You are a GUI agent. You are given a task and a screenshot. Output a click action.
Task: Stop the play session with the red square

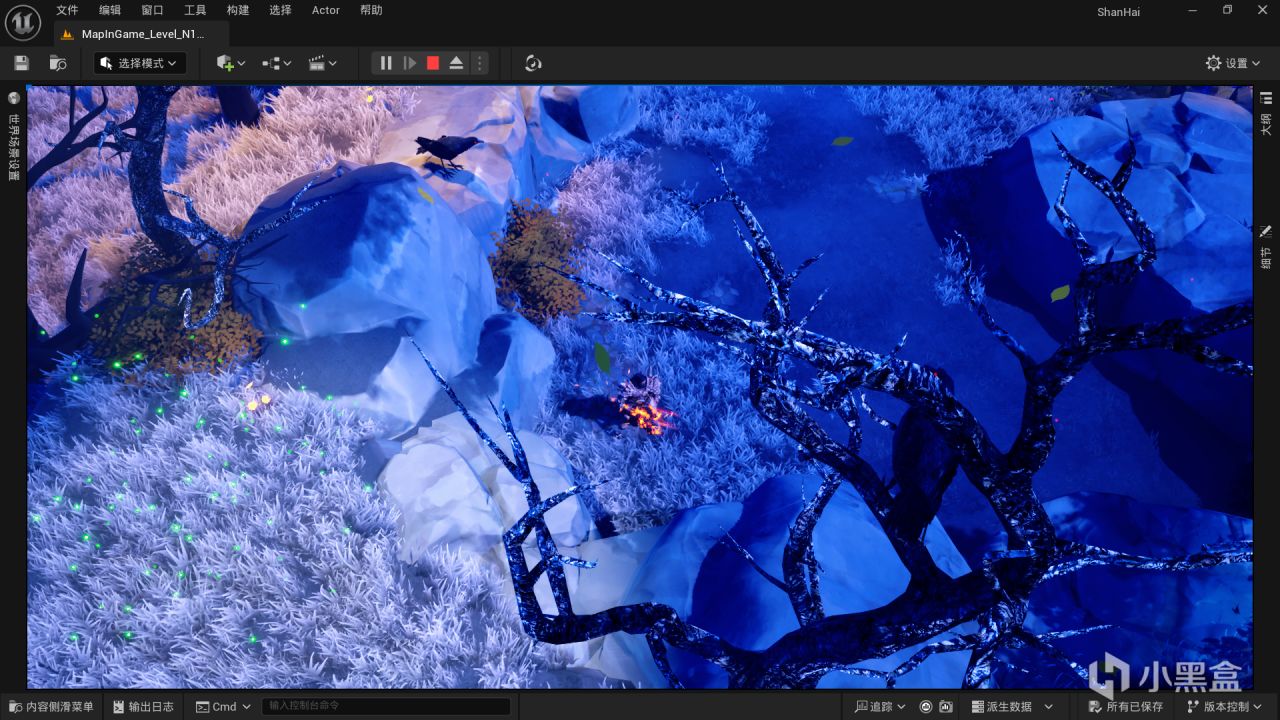coord(433,63)
